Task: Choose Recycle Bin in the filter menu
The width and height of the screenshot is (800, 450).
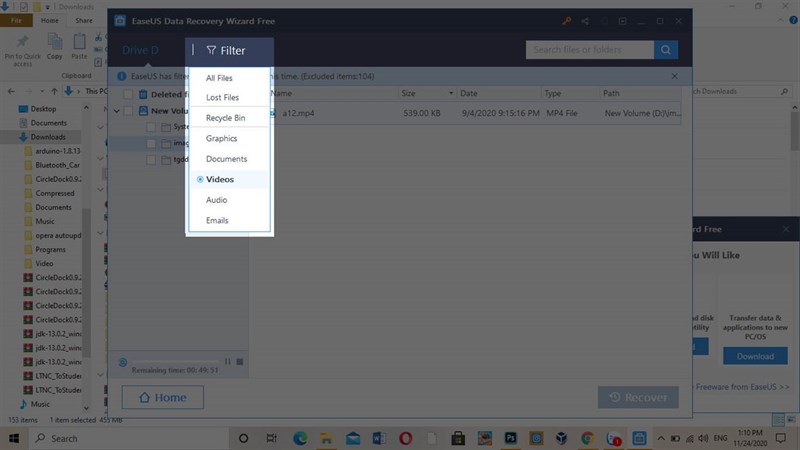Action: tap(226, 117)
